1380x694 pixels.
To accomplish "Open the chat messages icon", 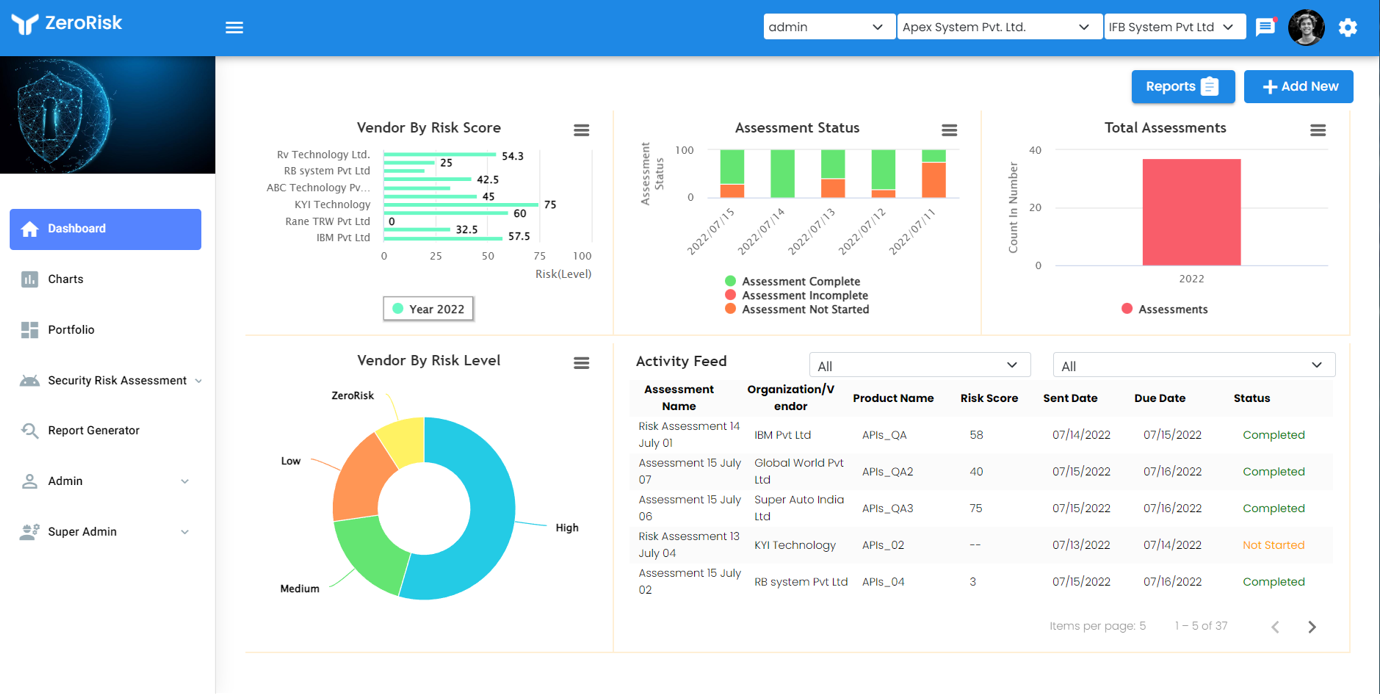I will tap(1266, 27).
